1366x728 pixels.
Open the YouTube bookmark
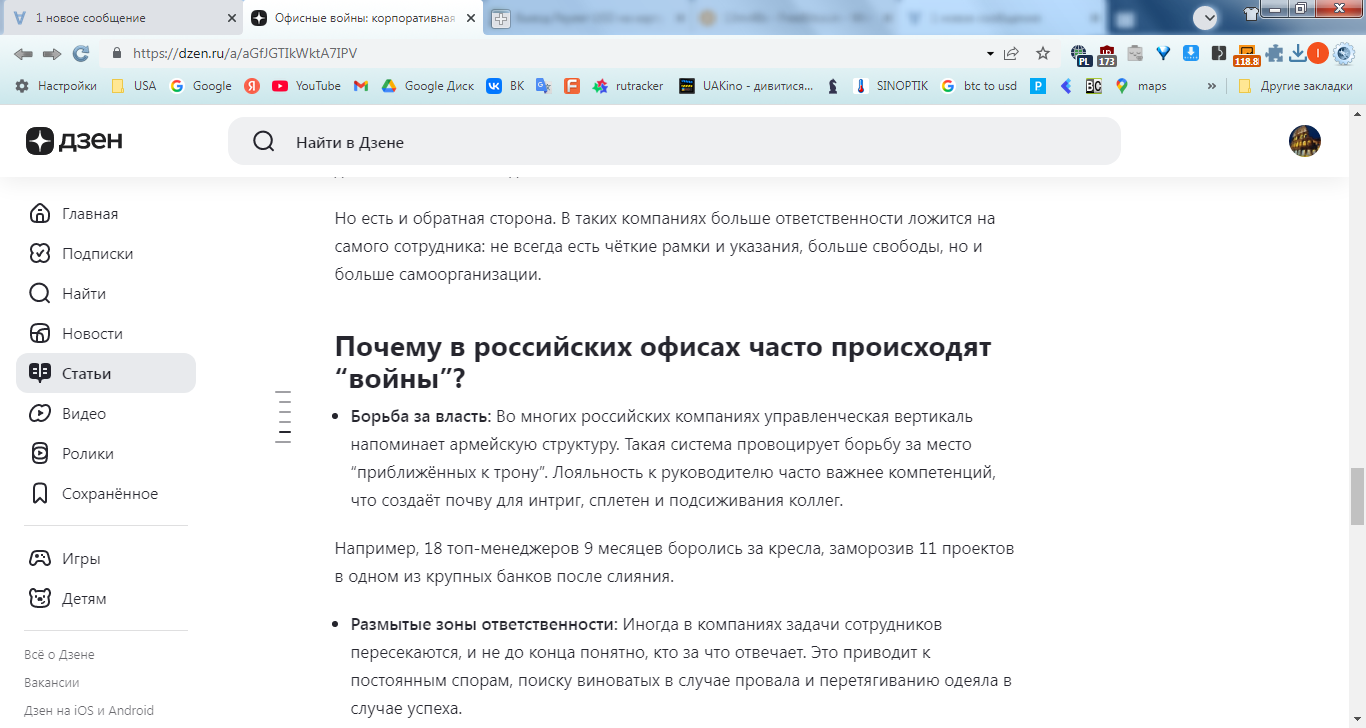306,86
